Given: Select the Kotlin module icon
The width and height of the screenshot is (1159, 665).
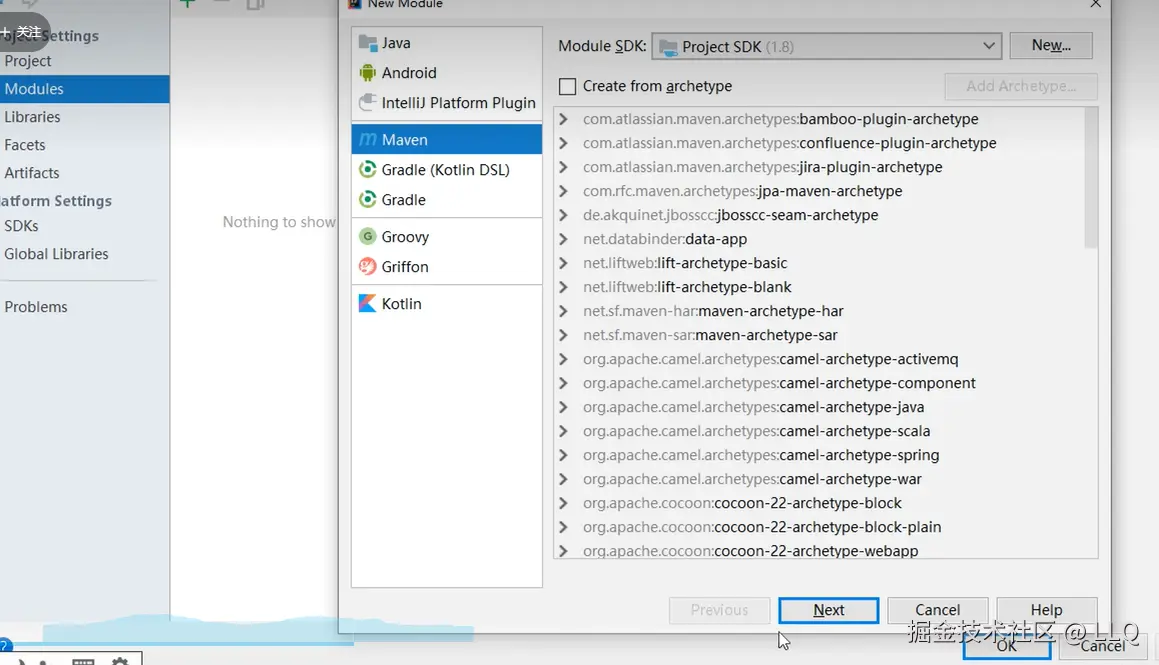Looking at the screenshot, I should pos(367,304).
